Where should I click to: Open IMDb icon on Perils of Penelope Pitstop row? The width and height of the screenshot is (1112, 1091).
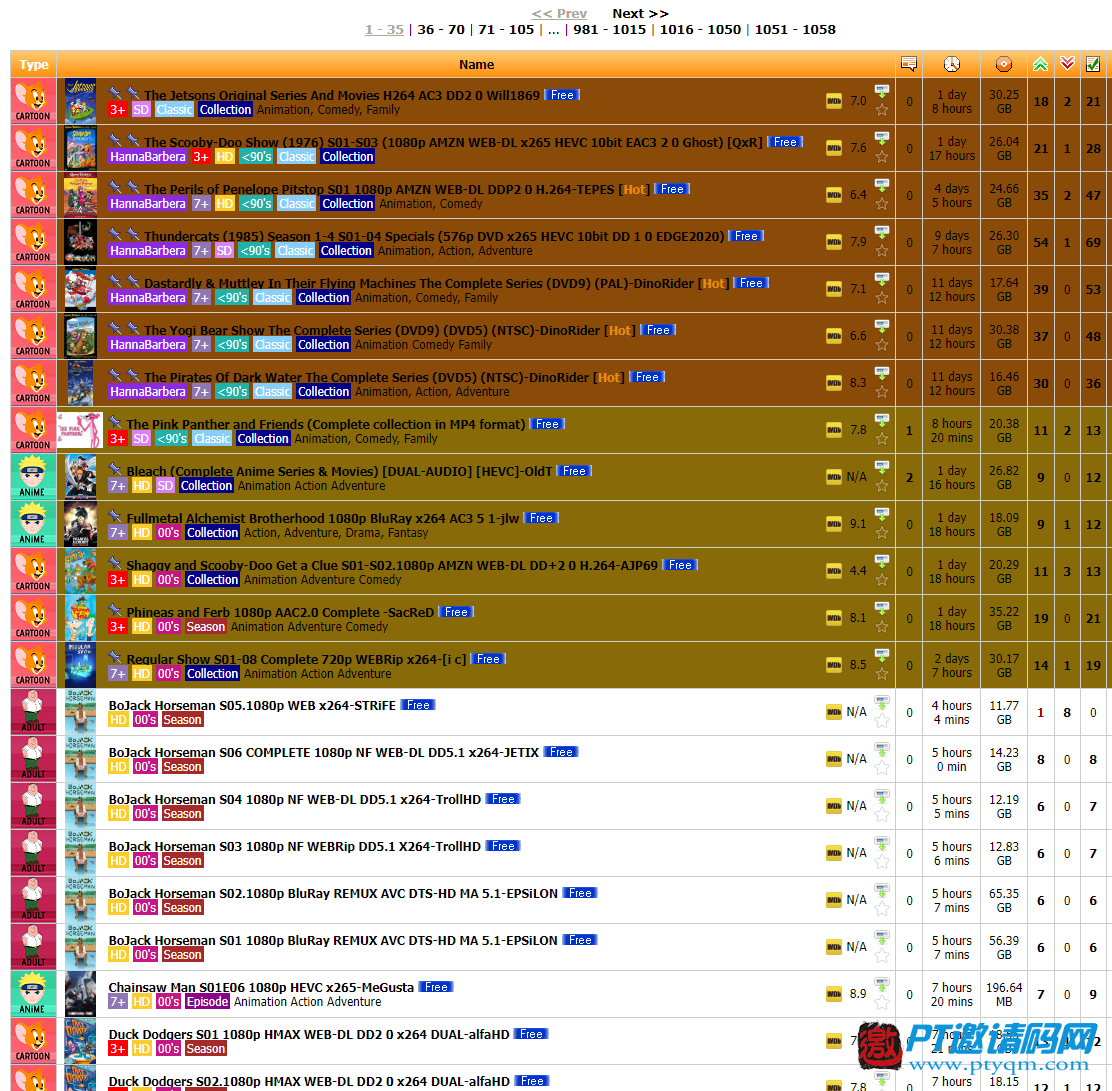coord(834,195)
